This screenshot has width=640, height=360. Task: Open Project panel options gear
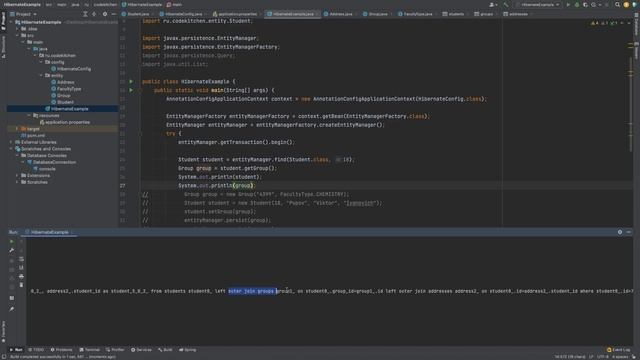[104, 14]
